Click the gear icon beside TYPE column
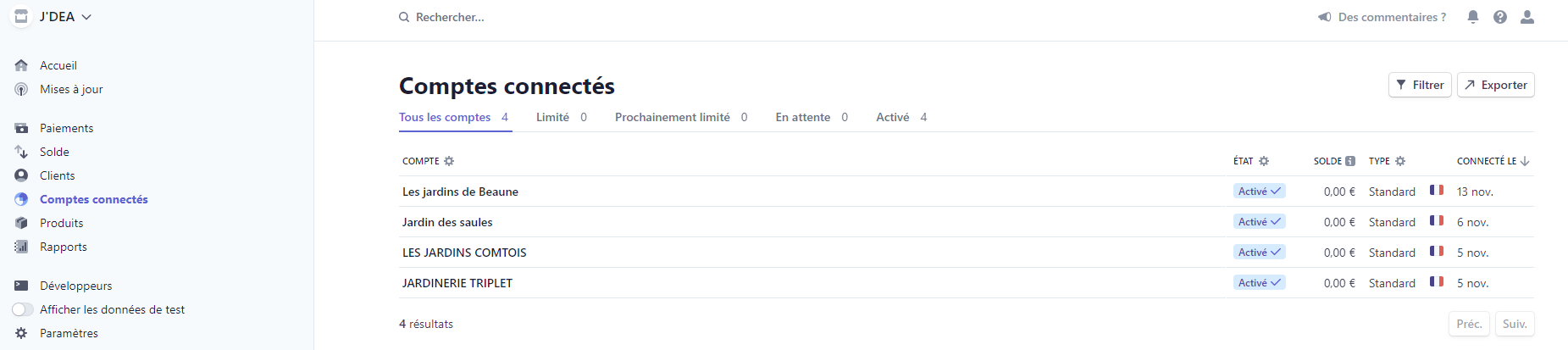Viewport: 1568px width, 350px height. click(1400, 161)
